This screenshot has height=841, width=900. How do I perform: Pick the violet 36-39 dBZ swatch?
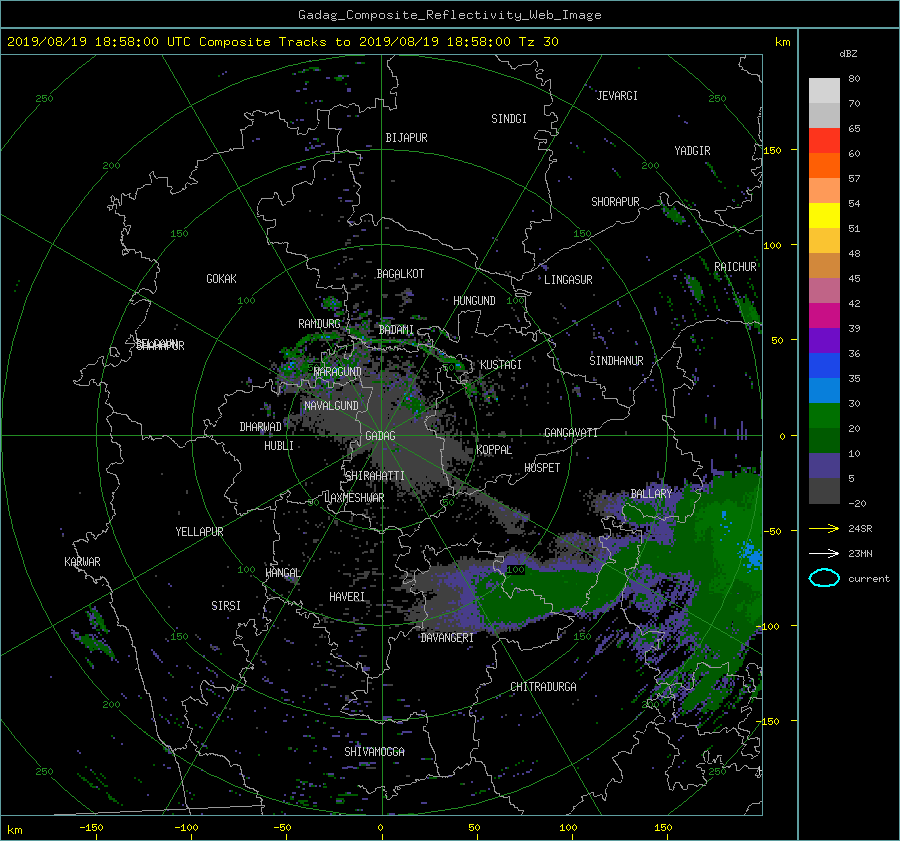click(x=824, y=340)
